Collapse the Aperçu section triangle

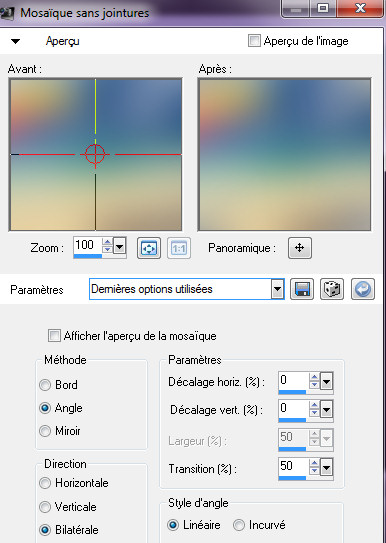pyautogui.click(x=16, y=42)
